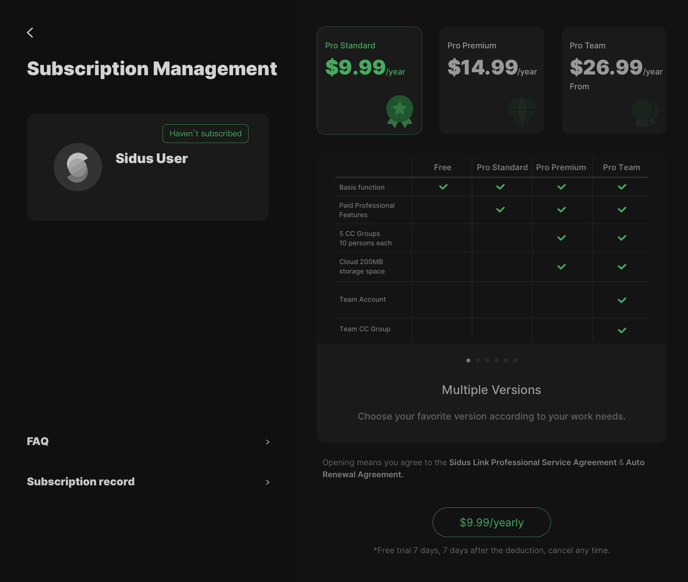The width and height of the screenshot is (688, 582).
Task: Click the Multiple Versions heading
Action: [491, 390]
